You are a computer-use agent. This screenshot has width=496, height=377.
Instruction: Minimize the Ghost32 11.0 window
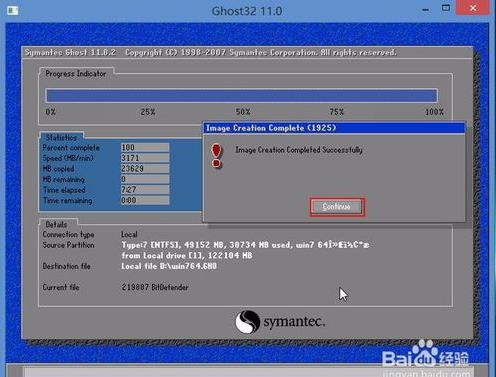click(426, 9)
